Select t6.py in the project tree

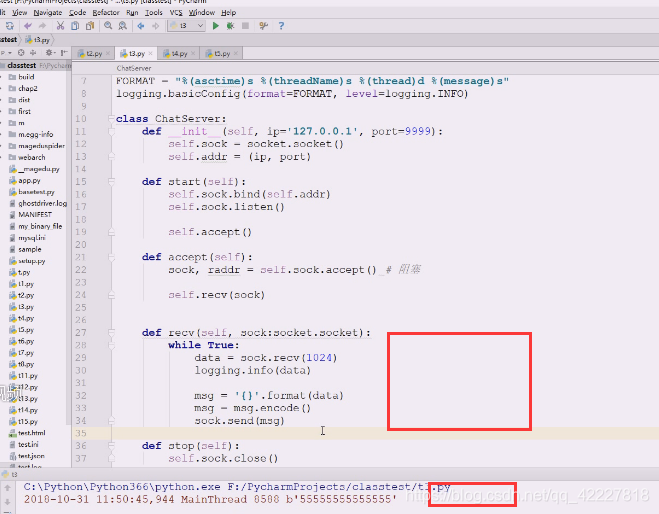coord(26,341)
